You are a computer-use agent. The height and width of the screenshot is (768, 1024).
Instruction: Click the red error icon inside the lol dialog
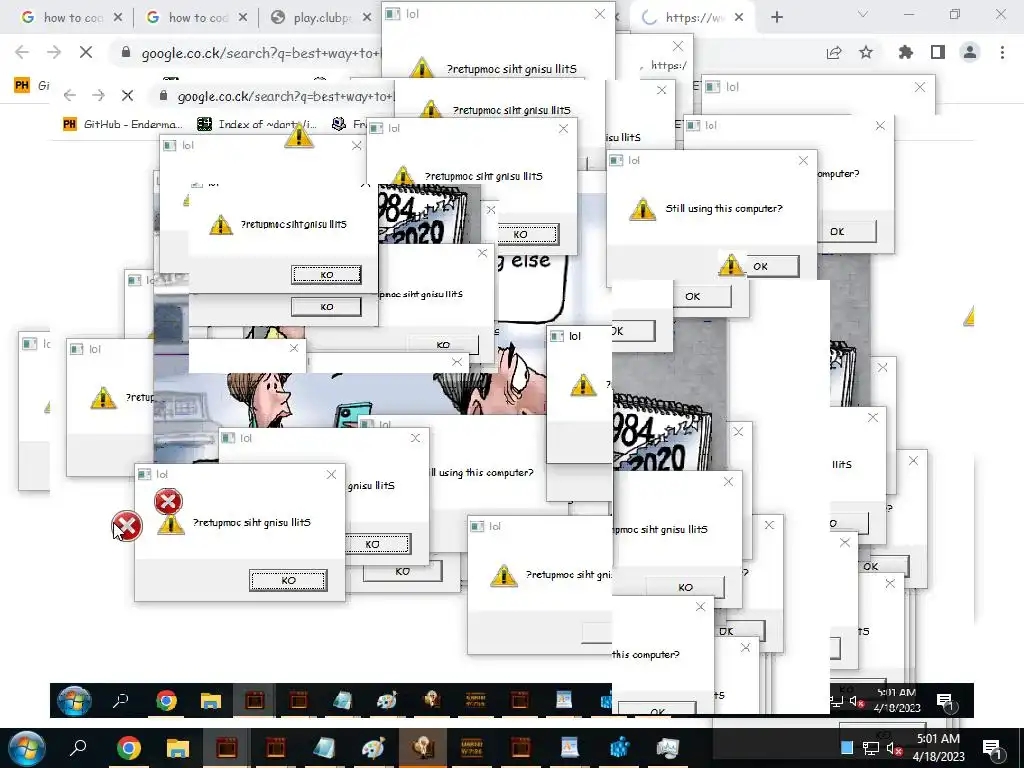coord(168,502)
